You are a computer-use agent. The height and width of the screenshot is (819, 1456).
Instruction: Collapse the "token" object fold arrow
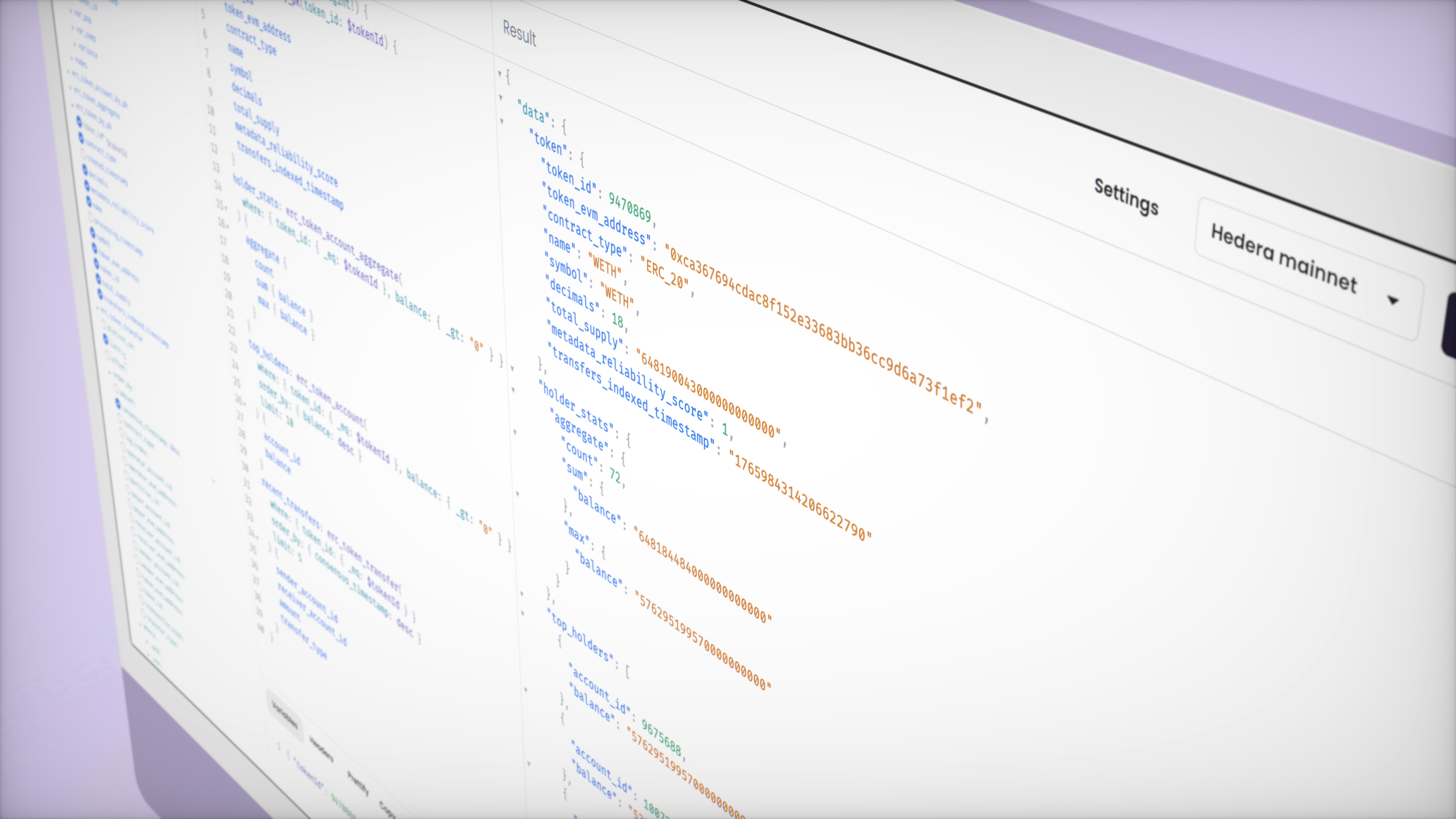(x=502, y=121)
